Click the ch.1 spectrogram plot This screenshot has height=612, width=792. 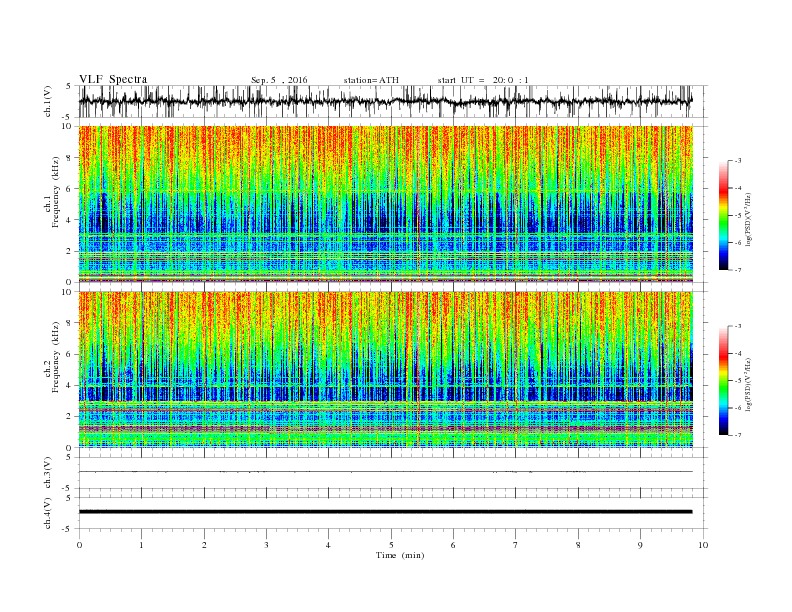386,204
